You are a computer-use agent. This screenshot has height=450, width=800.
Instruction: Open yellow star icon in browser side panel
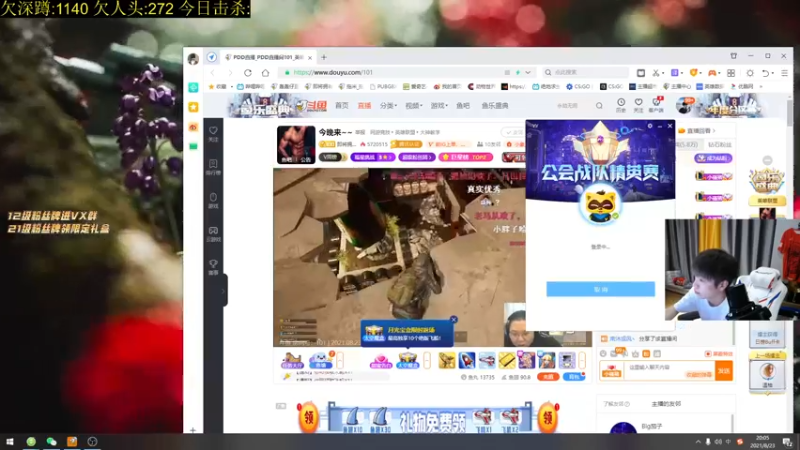point(193,107)
